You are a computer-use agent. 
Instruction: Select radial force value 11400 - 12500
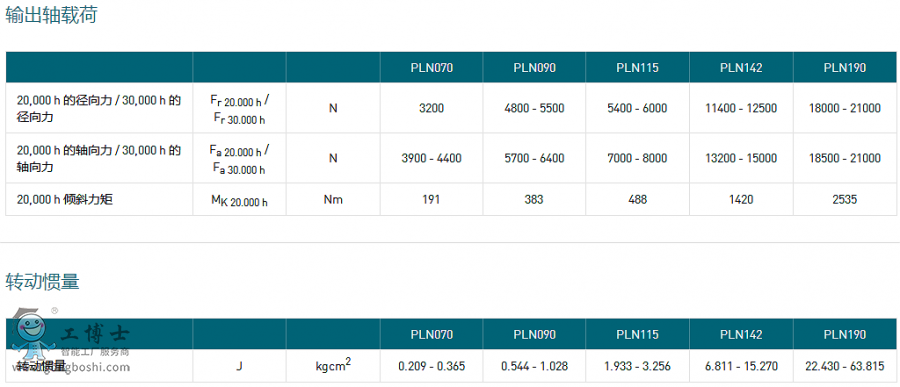741,108
